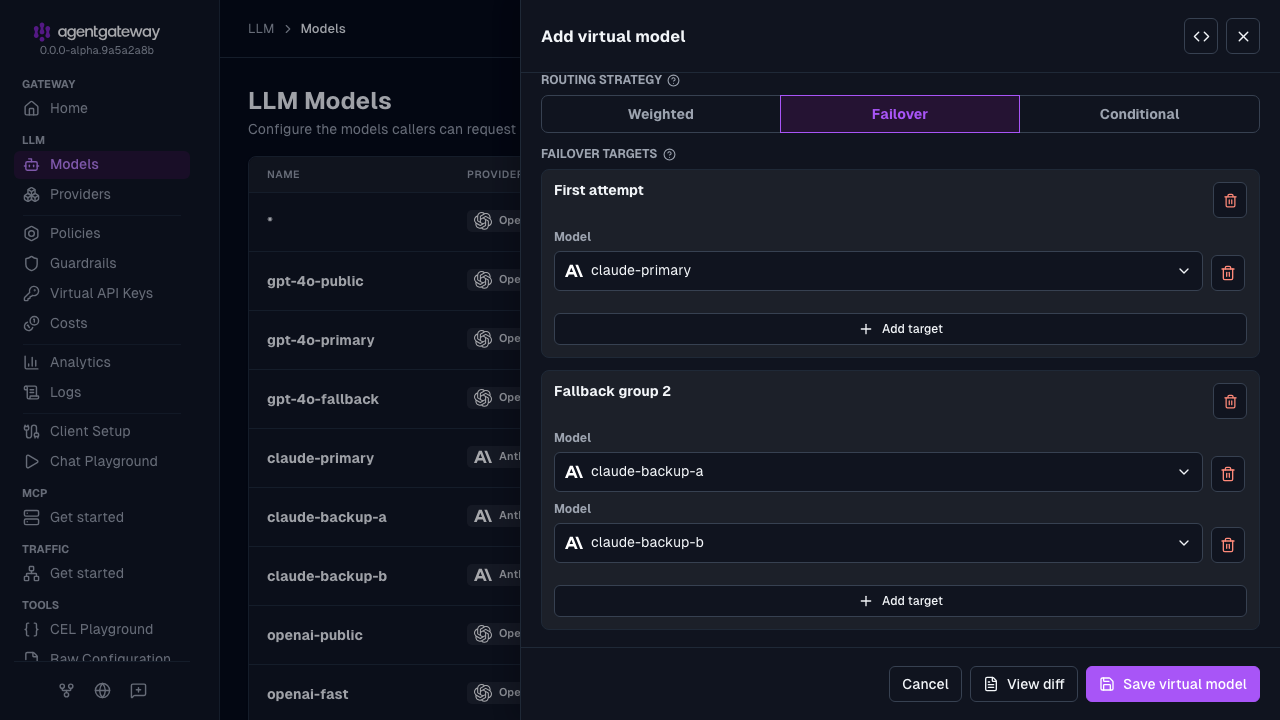Click the globe icon in sidebar footer

(102, 690)
